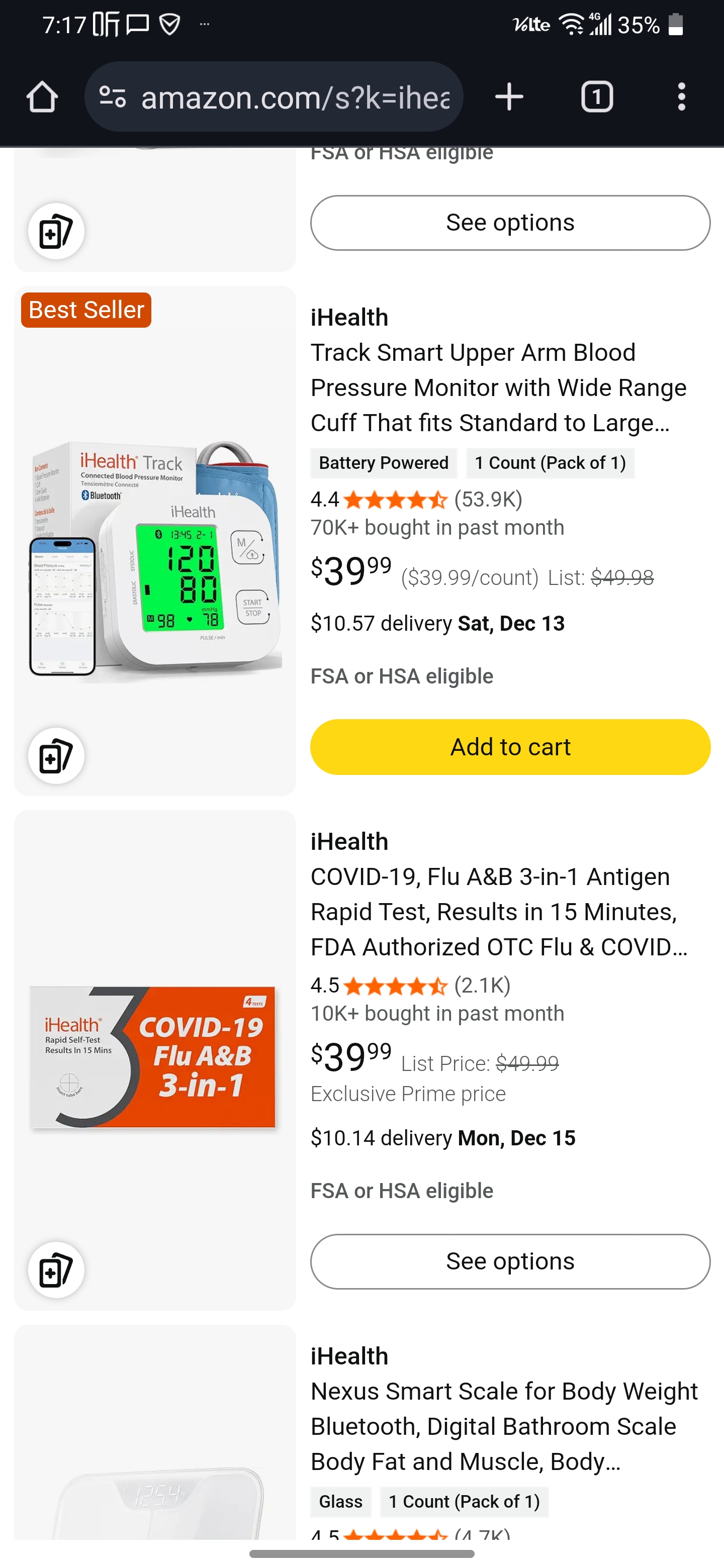The height and width of the screenshot is (1568, 724).
Task: Open Track Smart Upper Arm Blood Pressure listing
Action: (x=498, y=387)
